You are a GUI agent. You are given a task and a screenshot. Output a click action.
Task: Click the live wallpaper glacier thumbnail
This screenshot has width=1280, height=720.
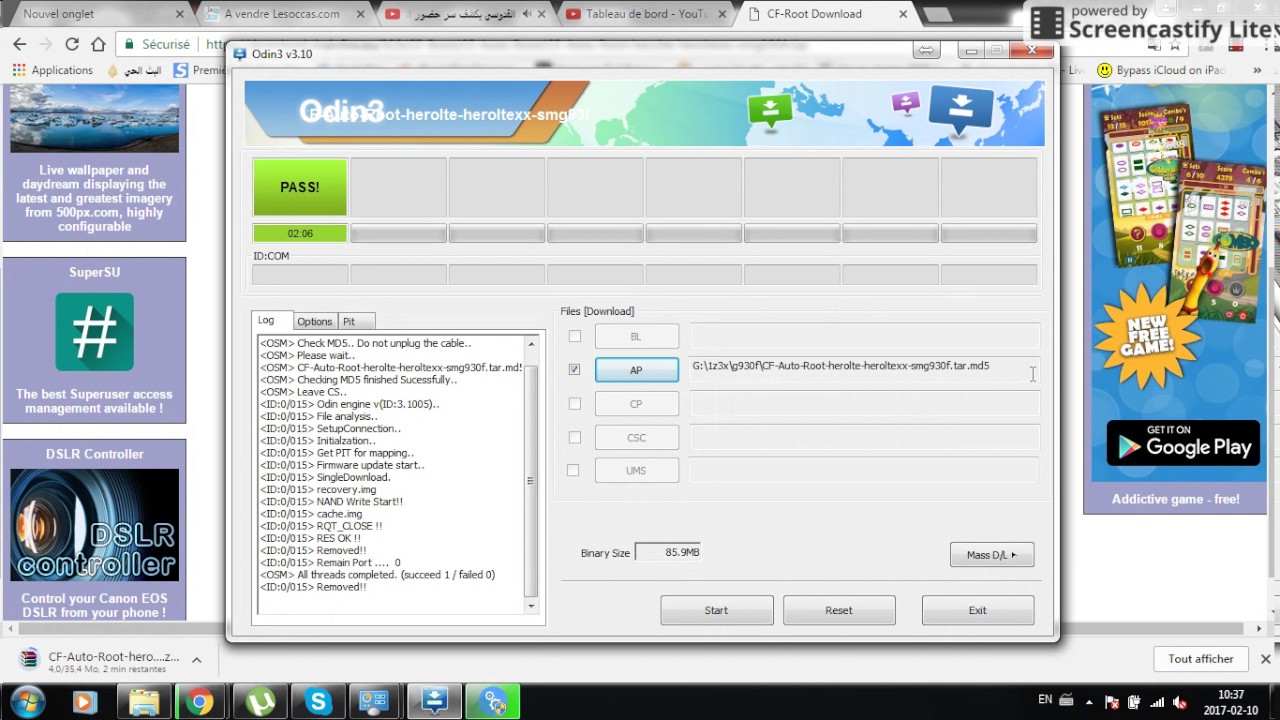click(x=95, y=118)
